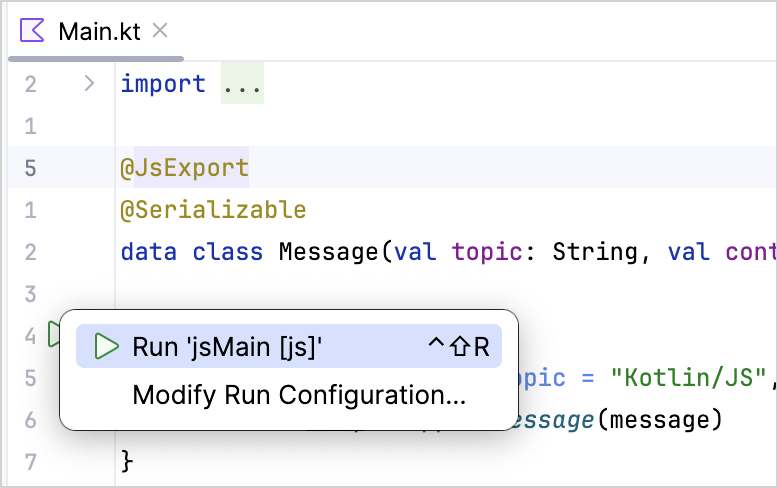Click the data class keywords
This screenshot has width=778, height=488.
pos(191,252)
